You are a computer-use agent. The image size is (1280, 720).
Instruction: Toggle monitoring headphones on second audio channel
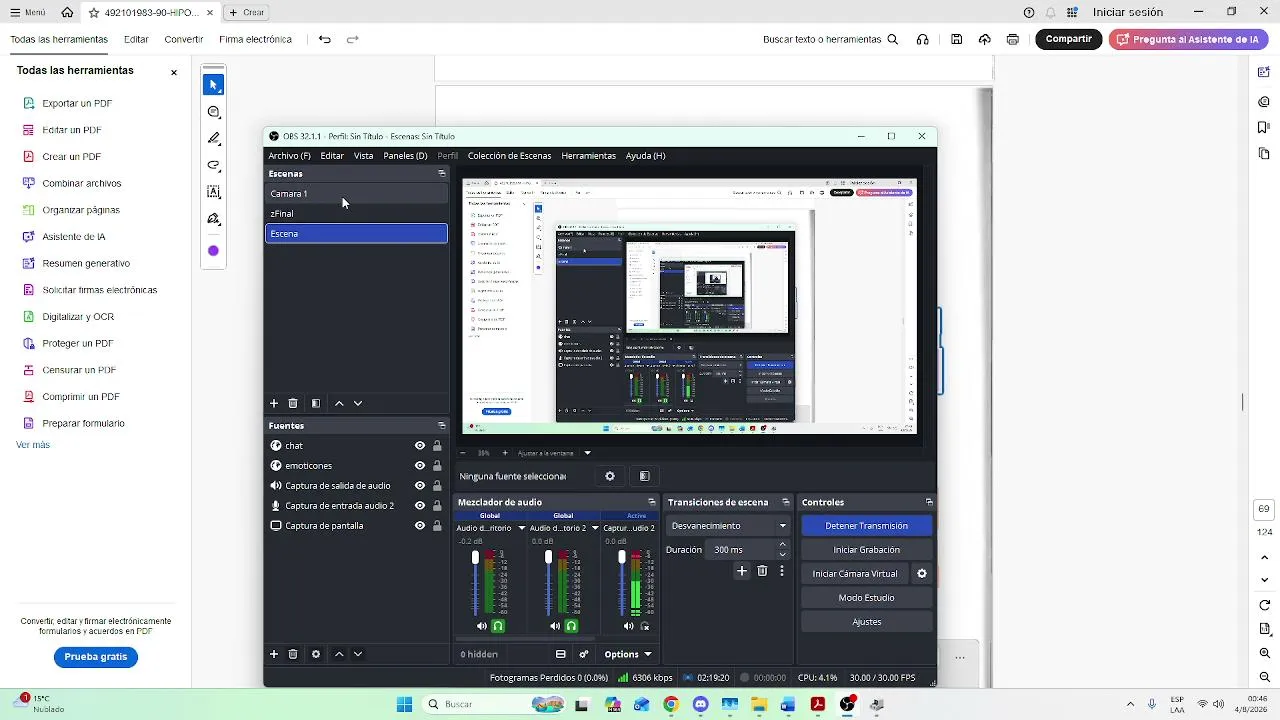pos(571,626)
